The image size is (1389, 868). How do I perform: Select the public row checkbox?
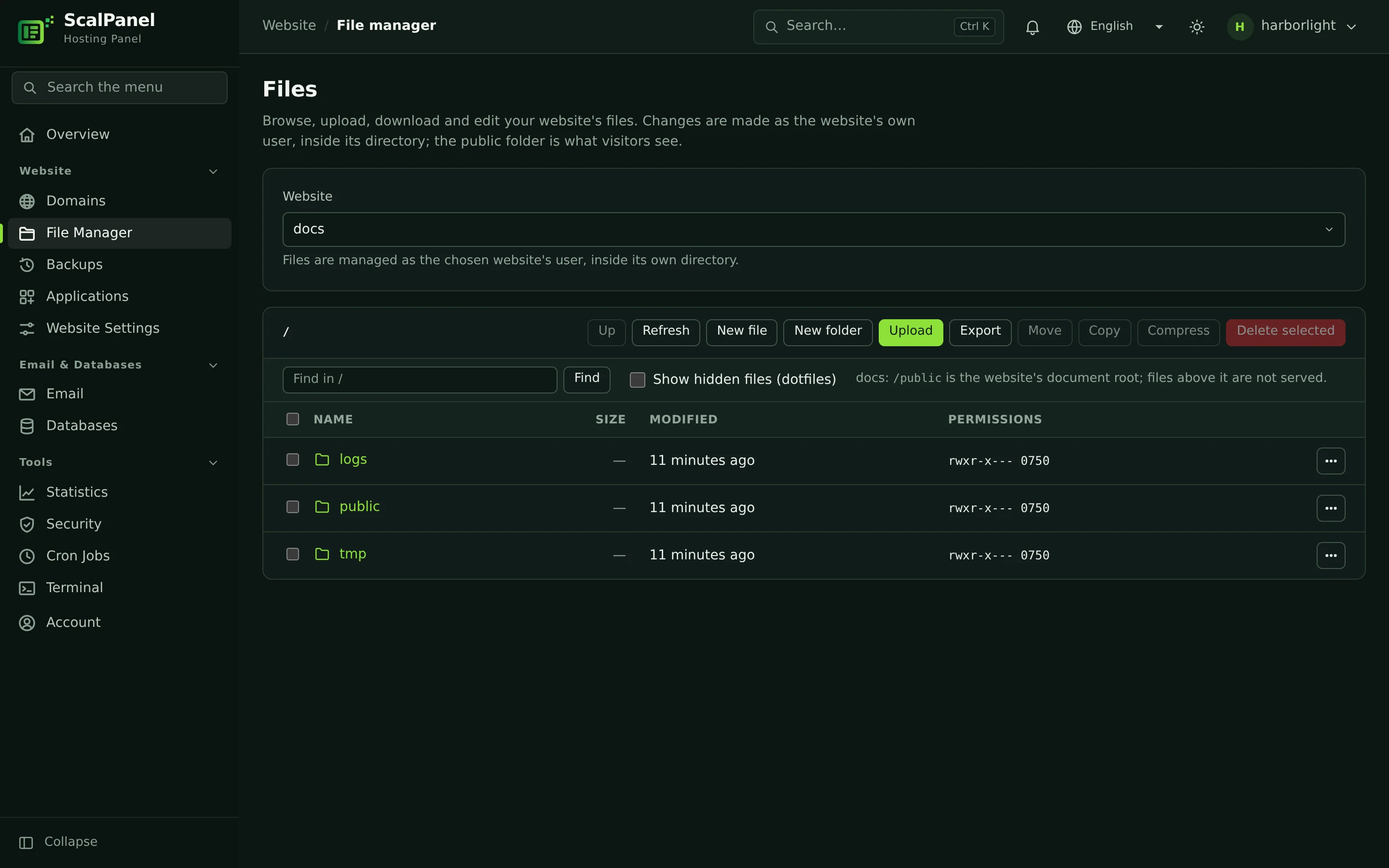[293, 507]
